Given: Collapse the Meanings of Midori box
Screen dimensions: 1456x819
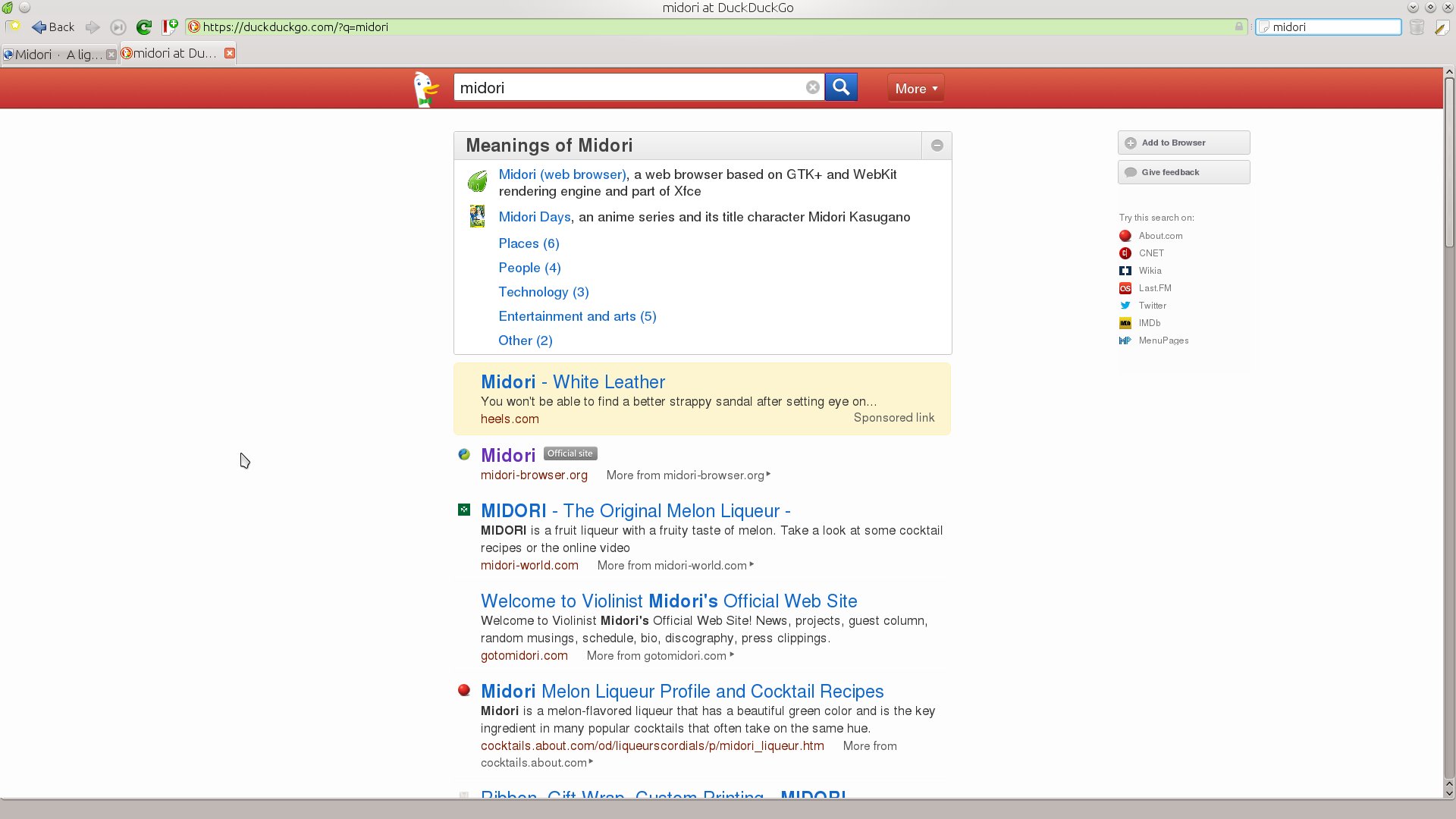Looking at the screenshot, I should tap(937, 146).
